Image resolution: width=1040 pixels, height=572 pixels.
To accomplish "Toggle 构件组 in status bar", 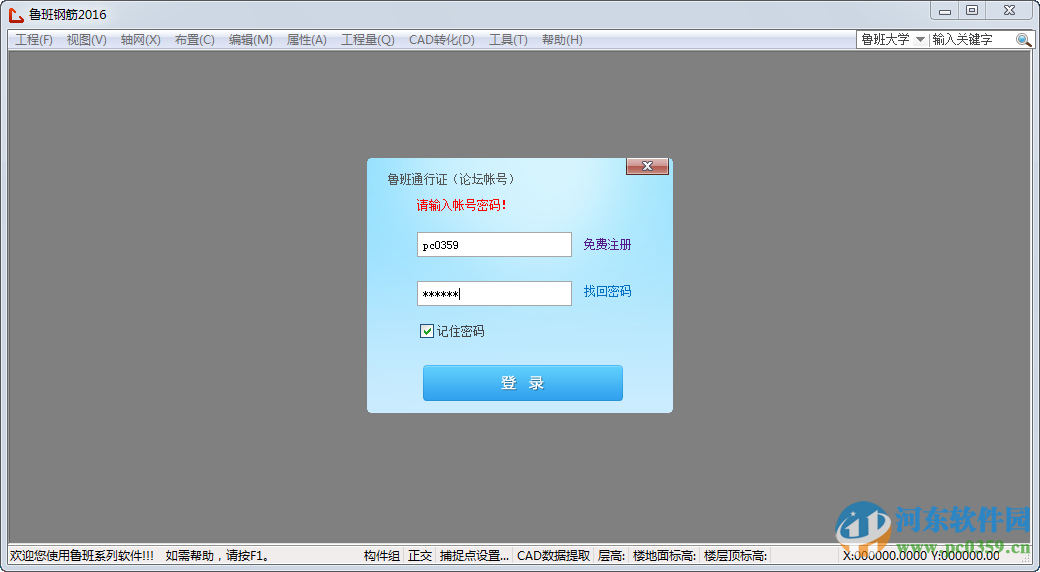I will coord(381,556).
